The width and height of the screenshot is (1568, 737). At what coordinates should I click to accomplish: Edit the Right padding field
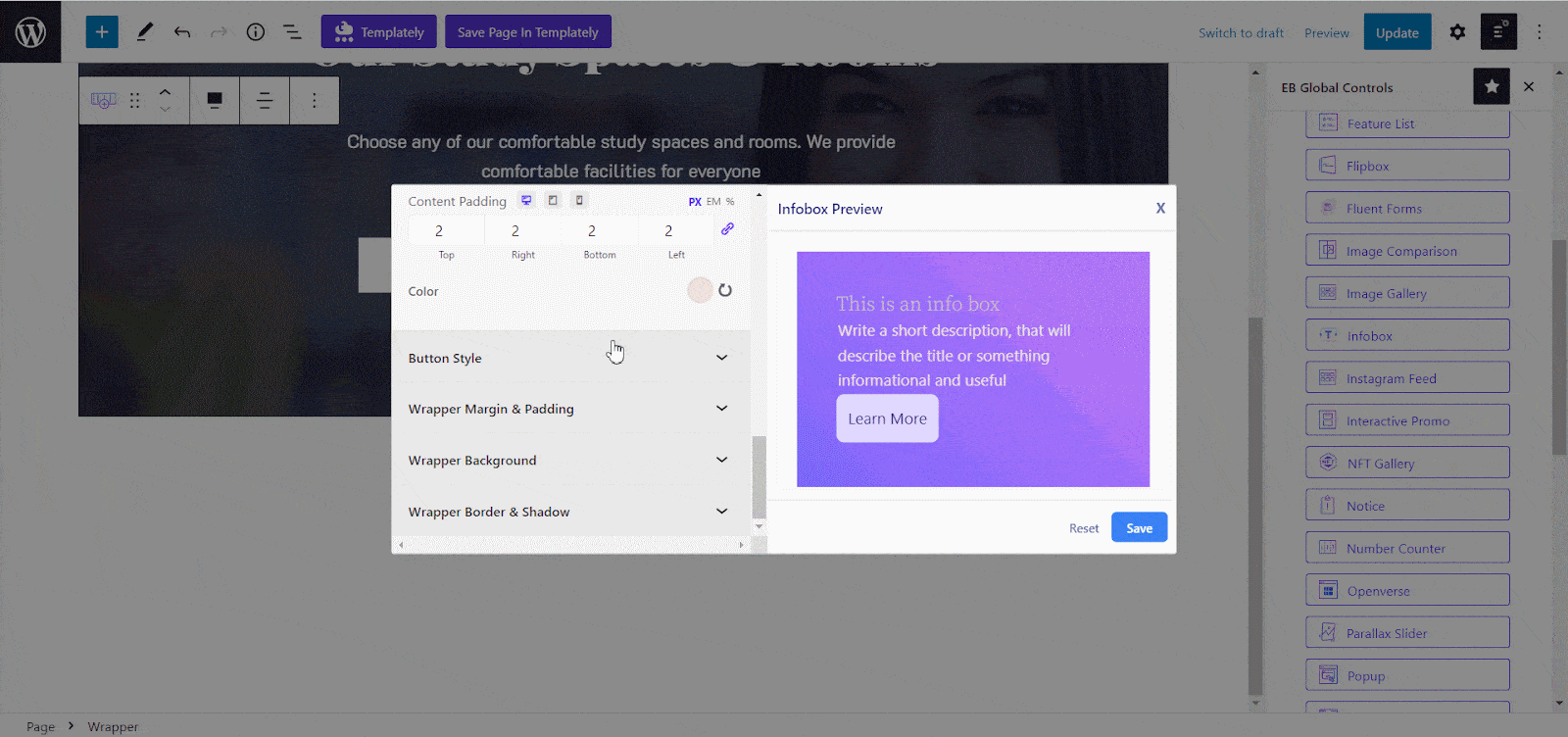[522, 231]
